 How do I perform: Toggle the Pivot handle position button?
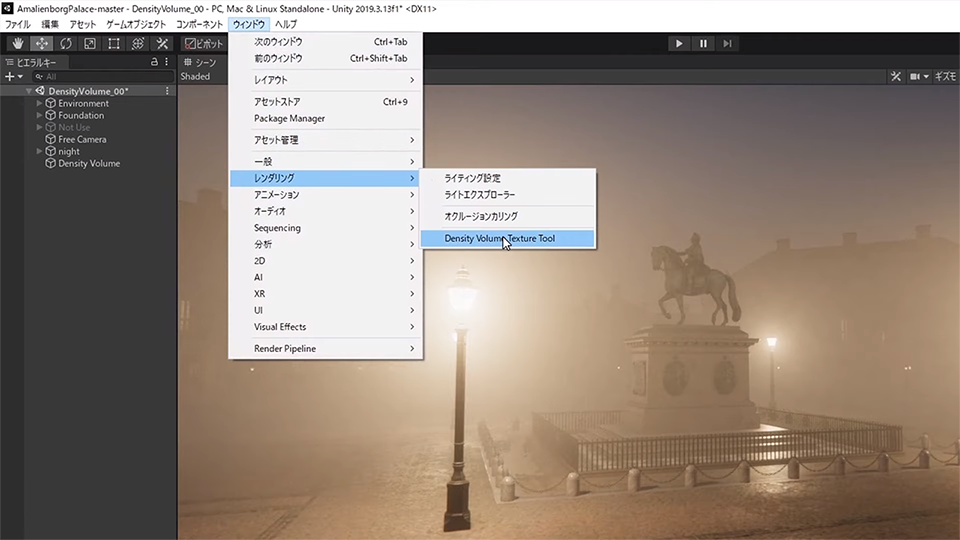[204, 44]
